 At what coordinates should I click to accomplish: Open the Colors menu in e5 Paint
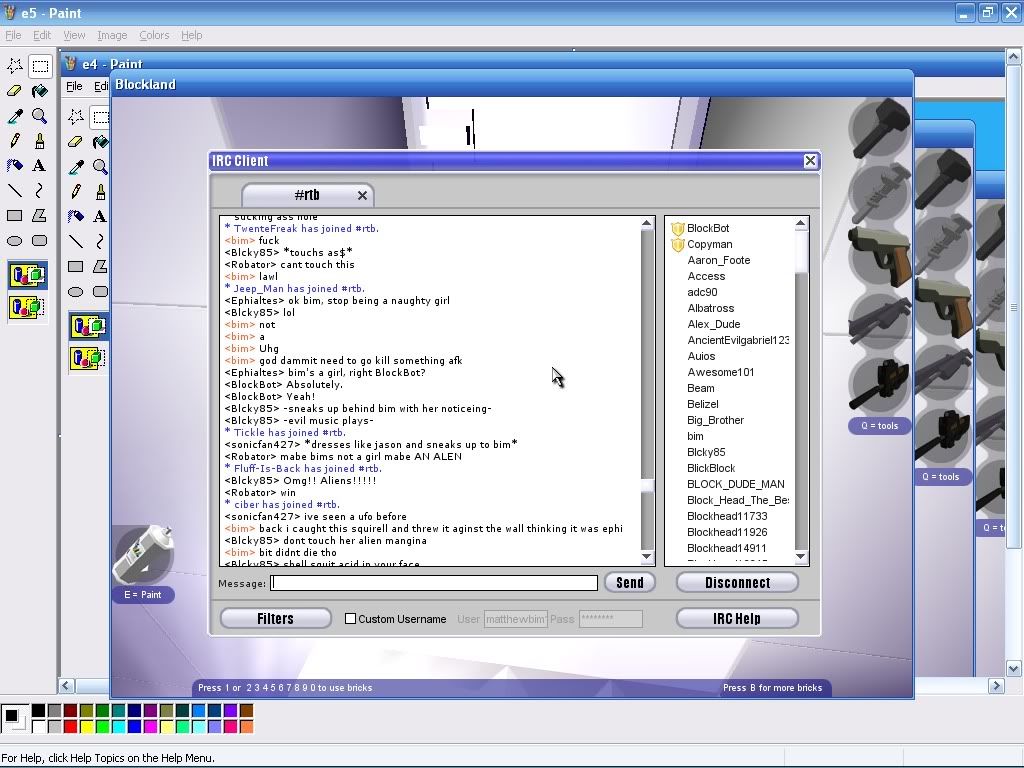coord(154,35)
